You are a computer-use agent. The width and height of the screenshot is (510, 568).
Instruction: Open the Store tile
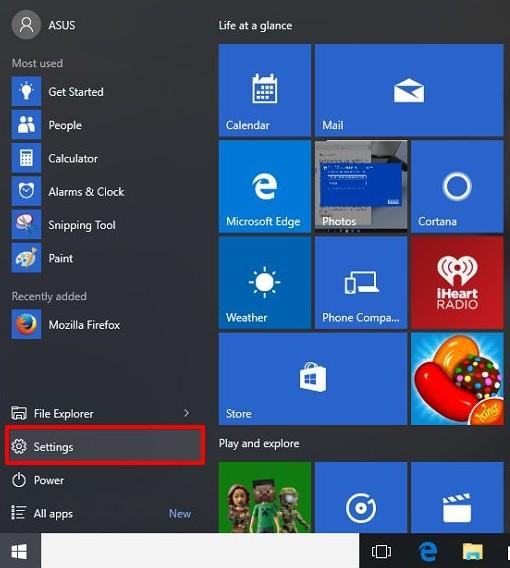[x=313, y=379]
